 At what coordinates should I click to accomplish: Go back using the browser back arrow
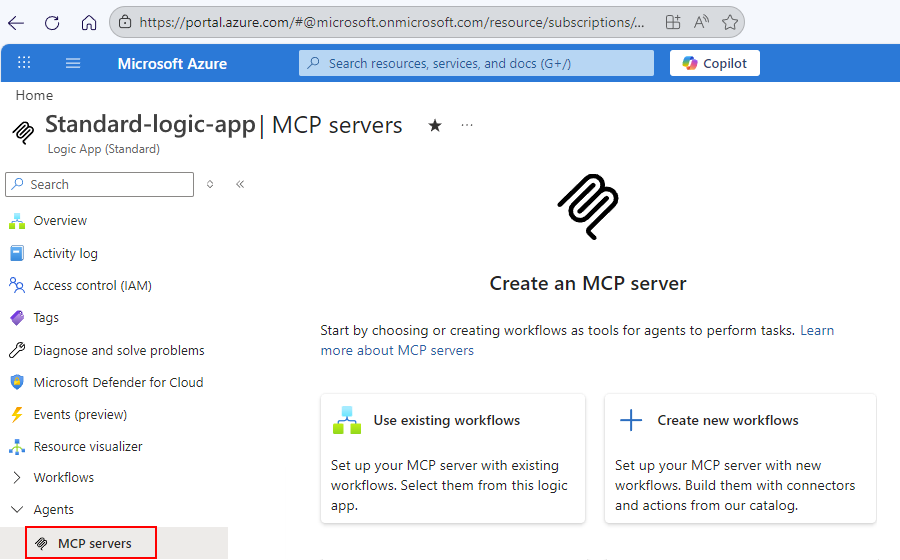pyautogui.click(x=16, y=23)
